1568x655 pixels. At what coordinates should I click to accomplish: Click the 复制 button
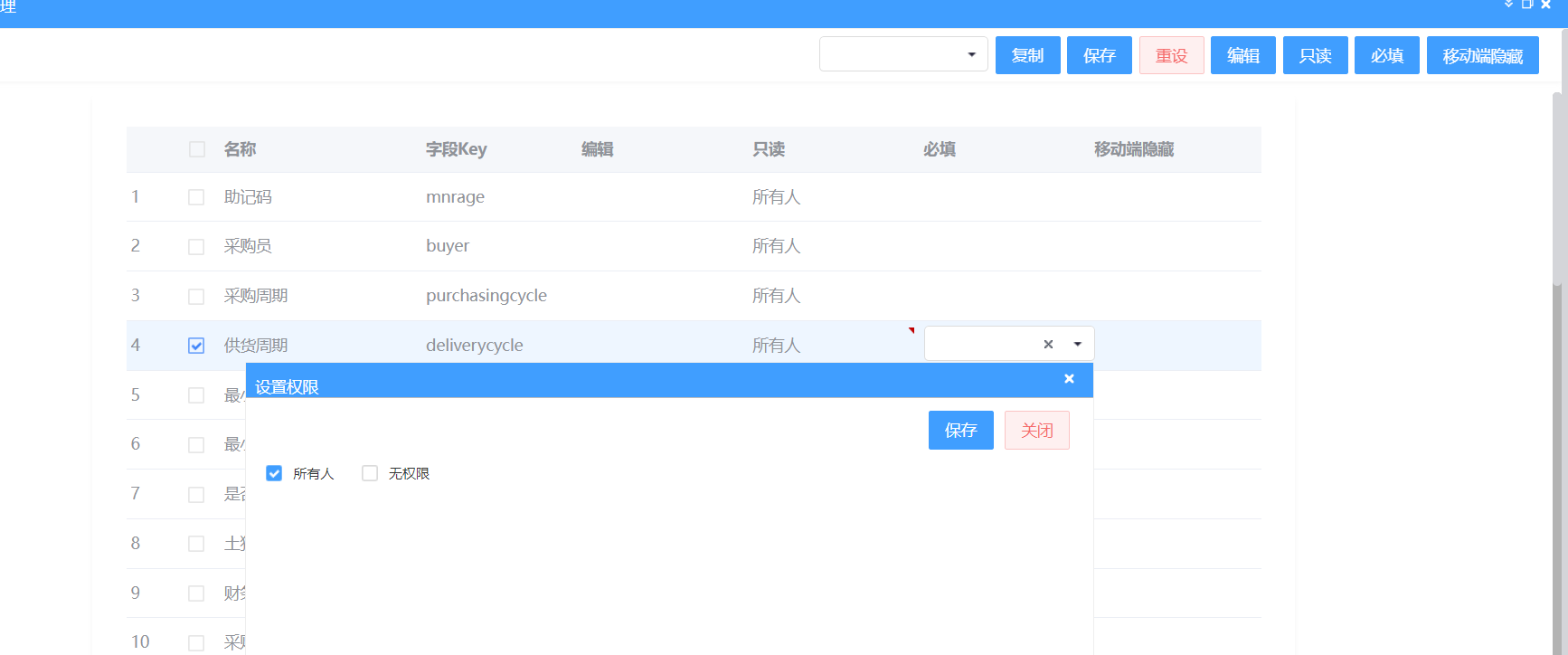coord(1027,55)
